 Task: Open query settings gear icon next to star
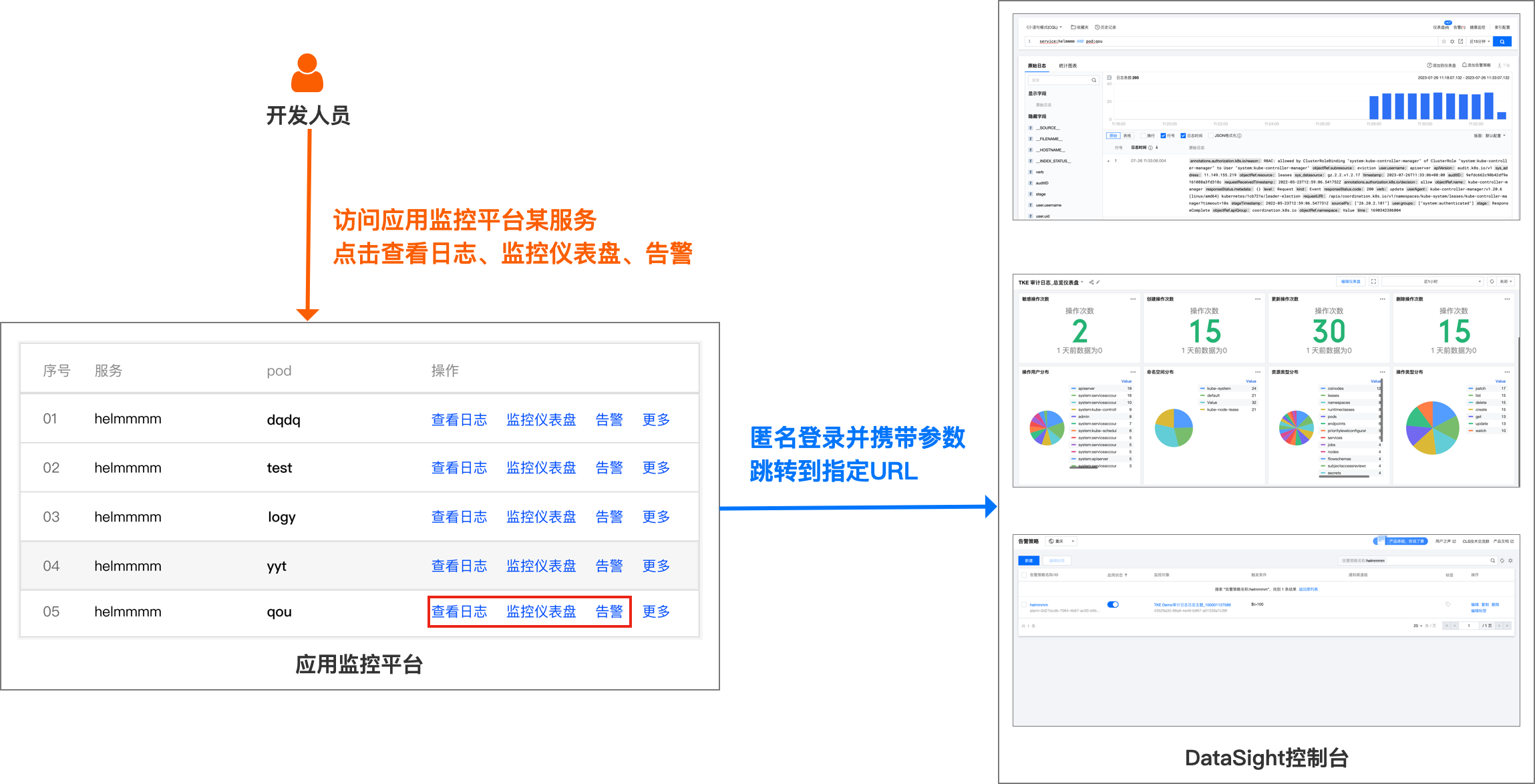pos(1452,41)
